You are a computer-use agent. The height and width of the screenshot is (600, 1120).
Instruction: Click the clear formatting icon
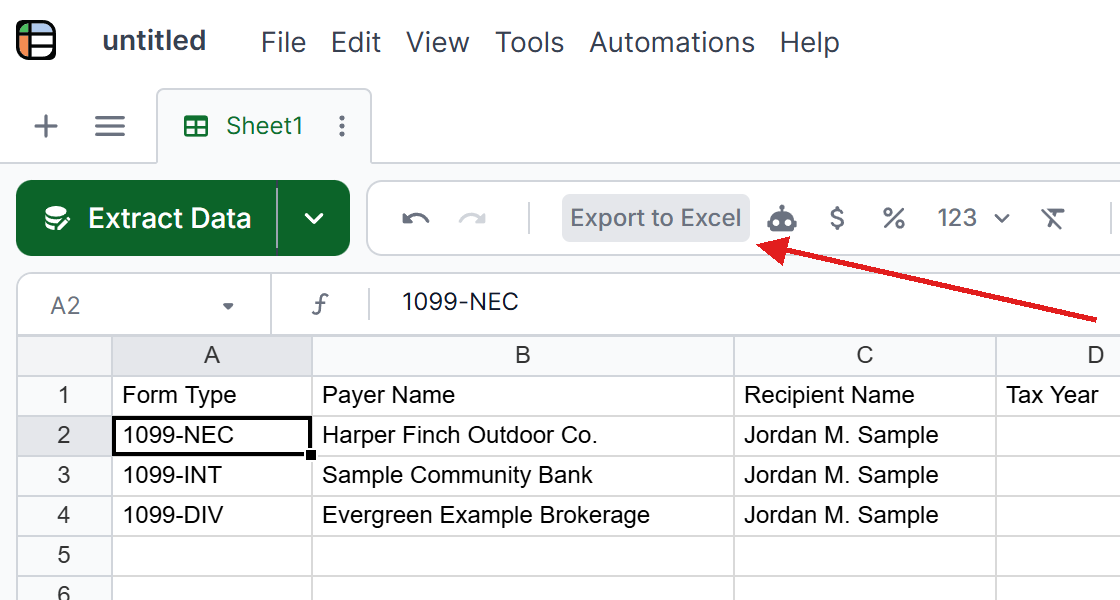(x=1053, y=218)
